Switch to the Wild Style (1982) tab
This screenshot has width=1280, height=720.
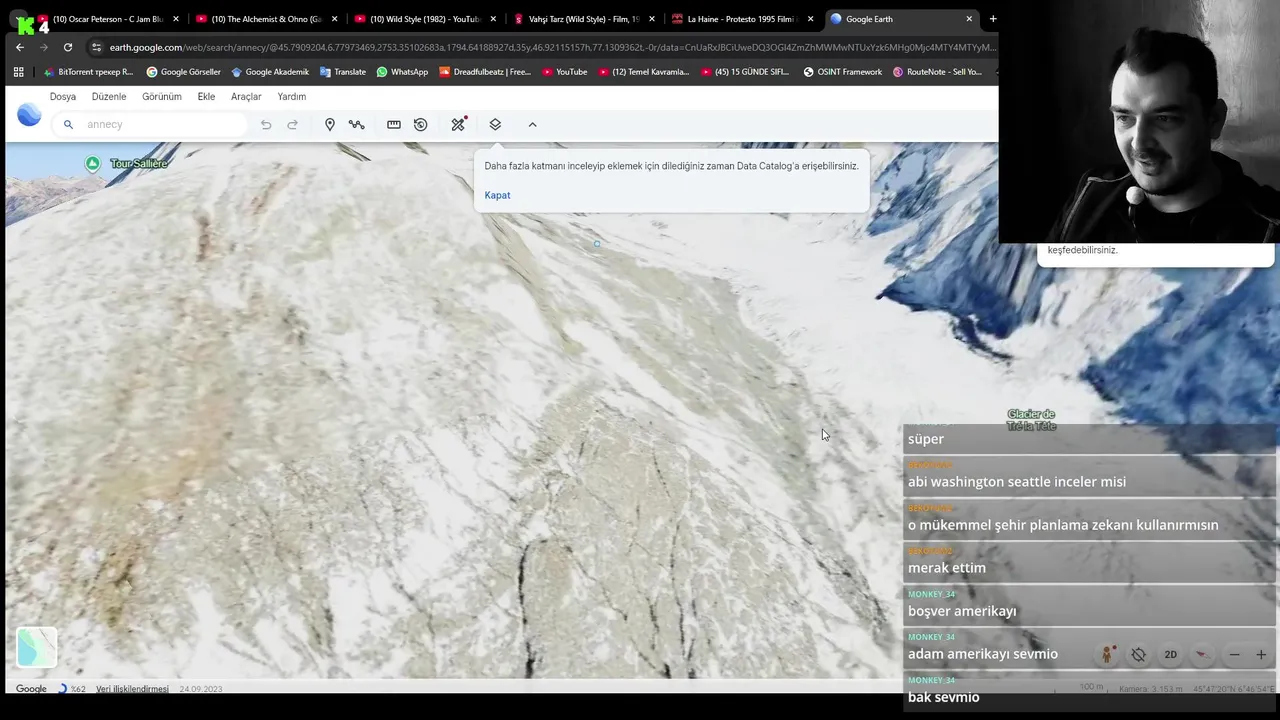coord(425,19)
